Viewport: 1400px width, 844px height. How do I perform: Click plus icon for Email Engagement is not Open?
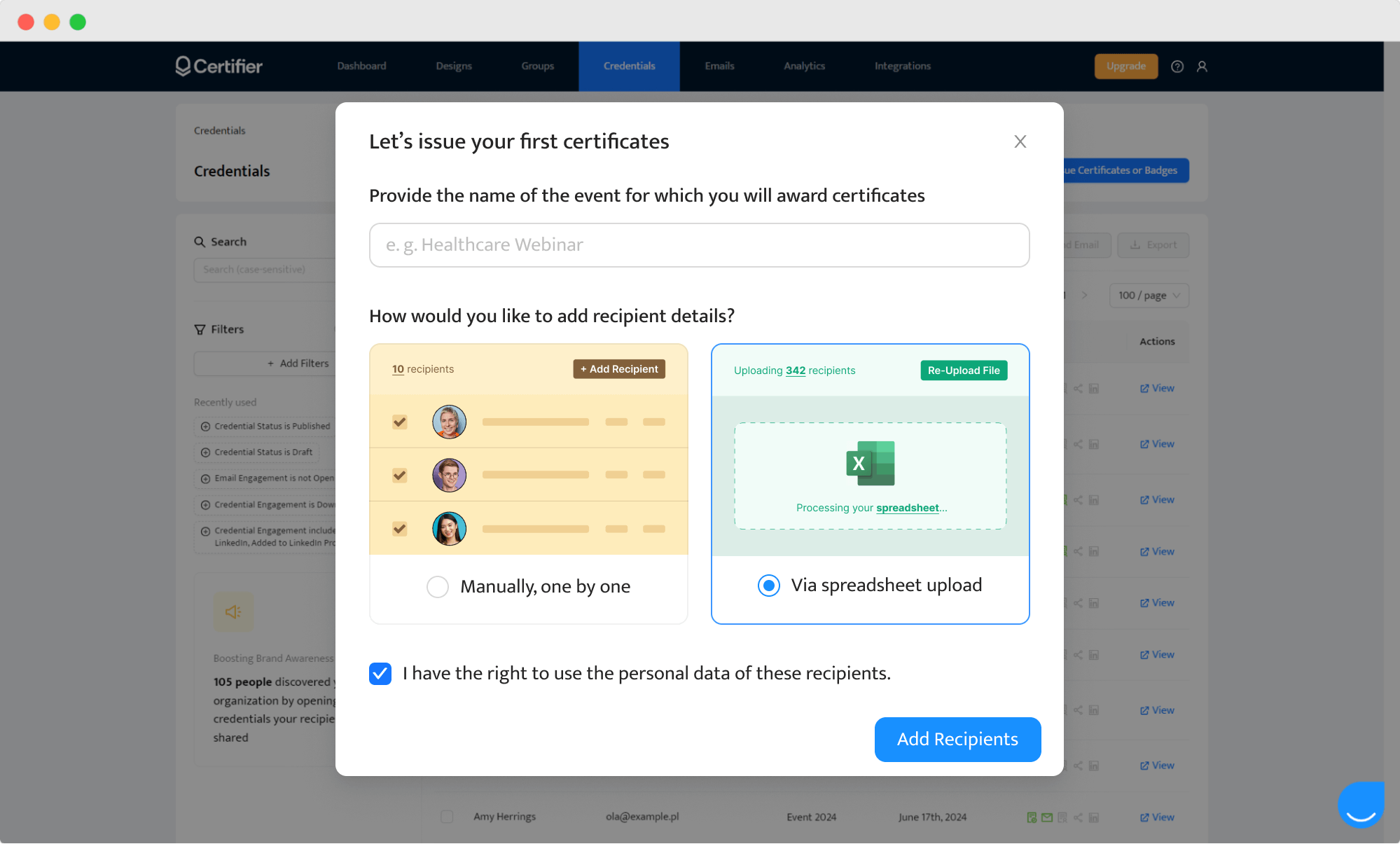tap(205, 478)
